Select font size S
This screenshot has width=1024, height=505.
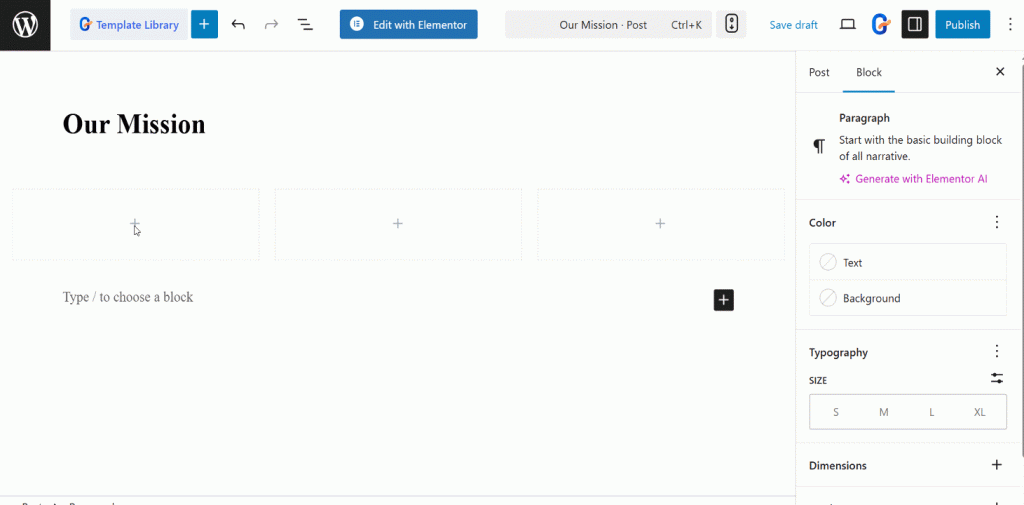tap(836, 412)
